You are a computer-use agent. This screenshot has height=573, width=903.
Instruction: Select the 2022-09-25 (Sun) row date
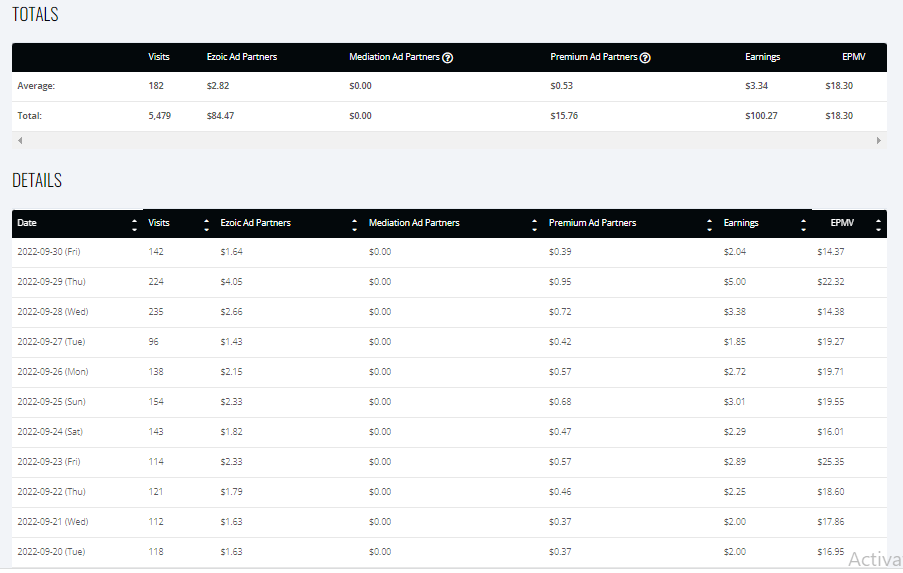(x=51, y=401)
